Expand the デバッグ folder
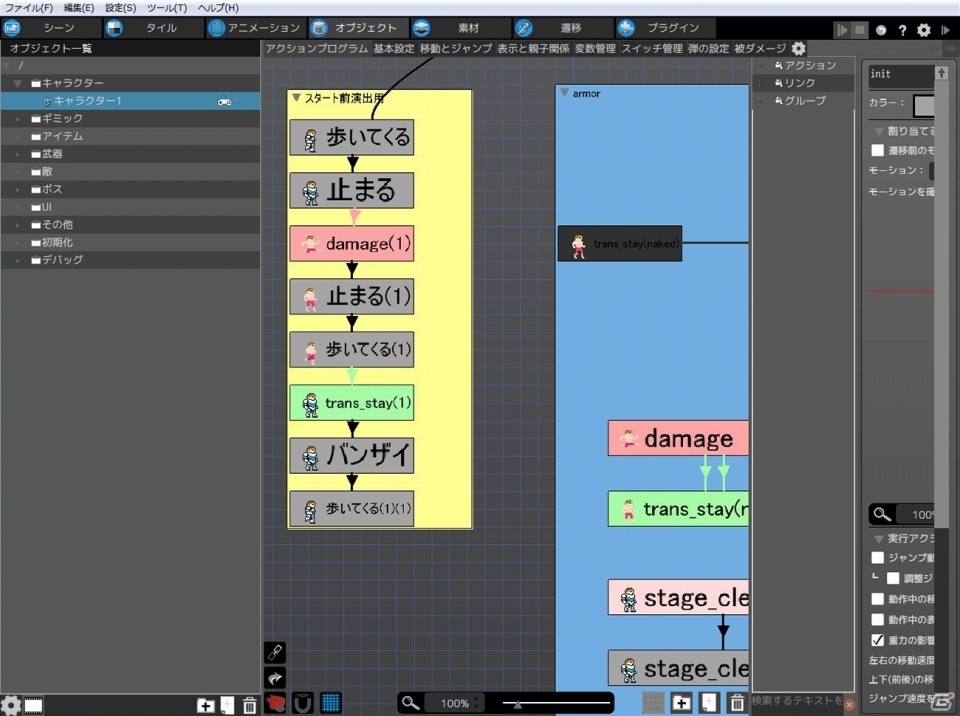The height and width of the screenshot is (716, 960). point(17,260)
